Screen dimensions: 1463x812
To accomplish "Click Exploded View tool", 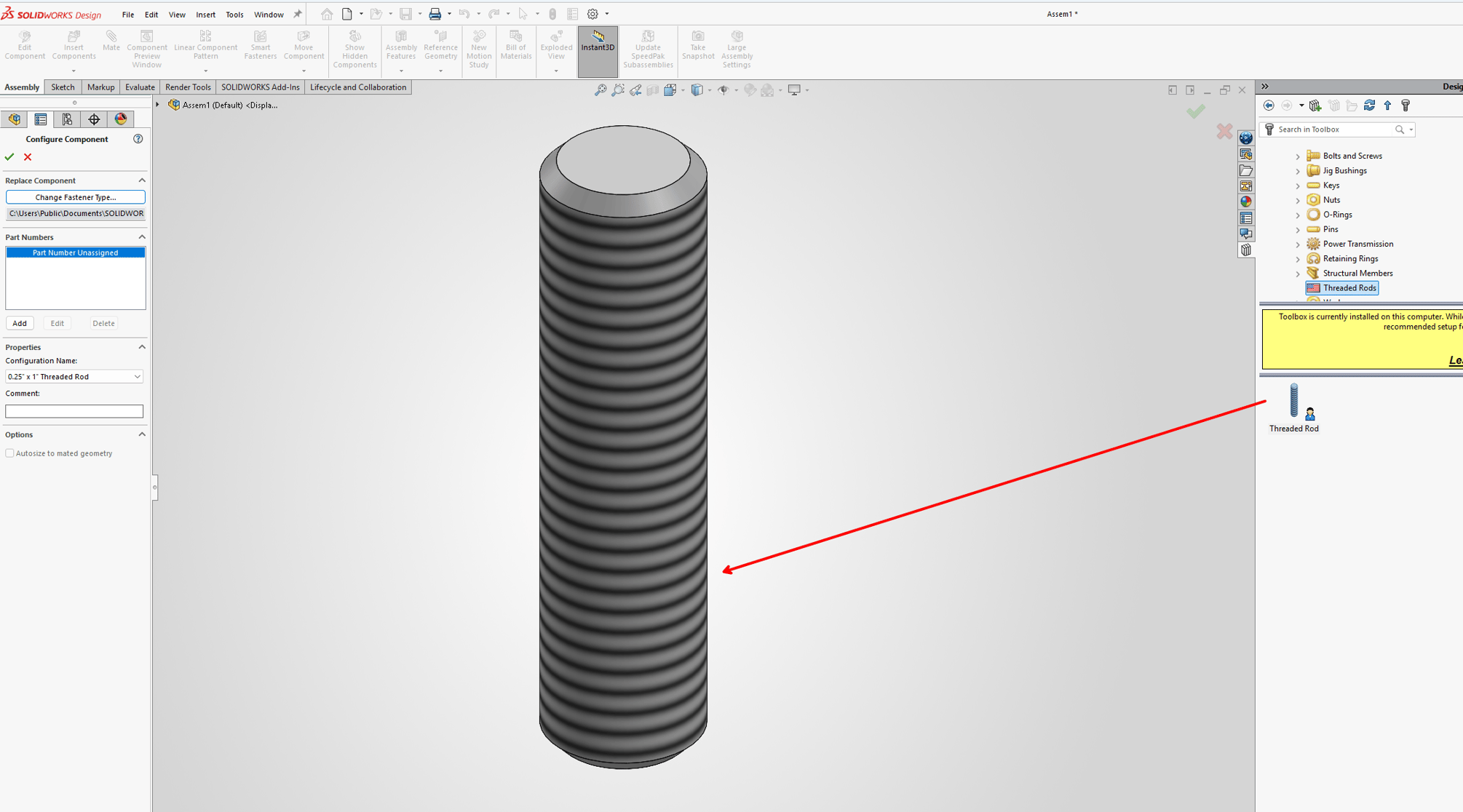I will (x=556, y=45).
